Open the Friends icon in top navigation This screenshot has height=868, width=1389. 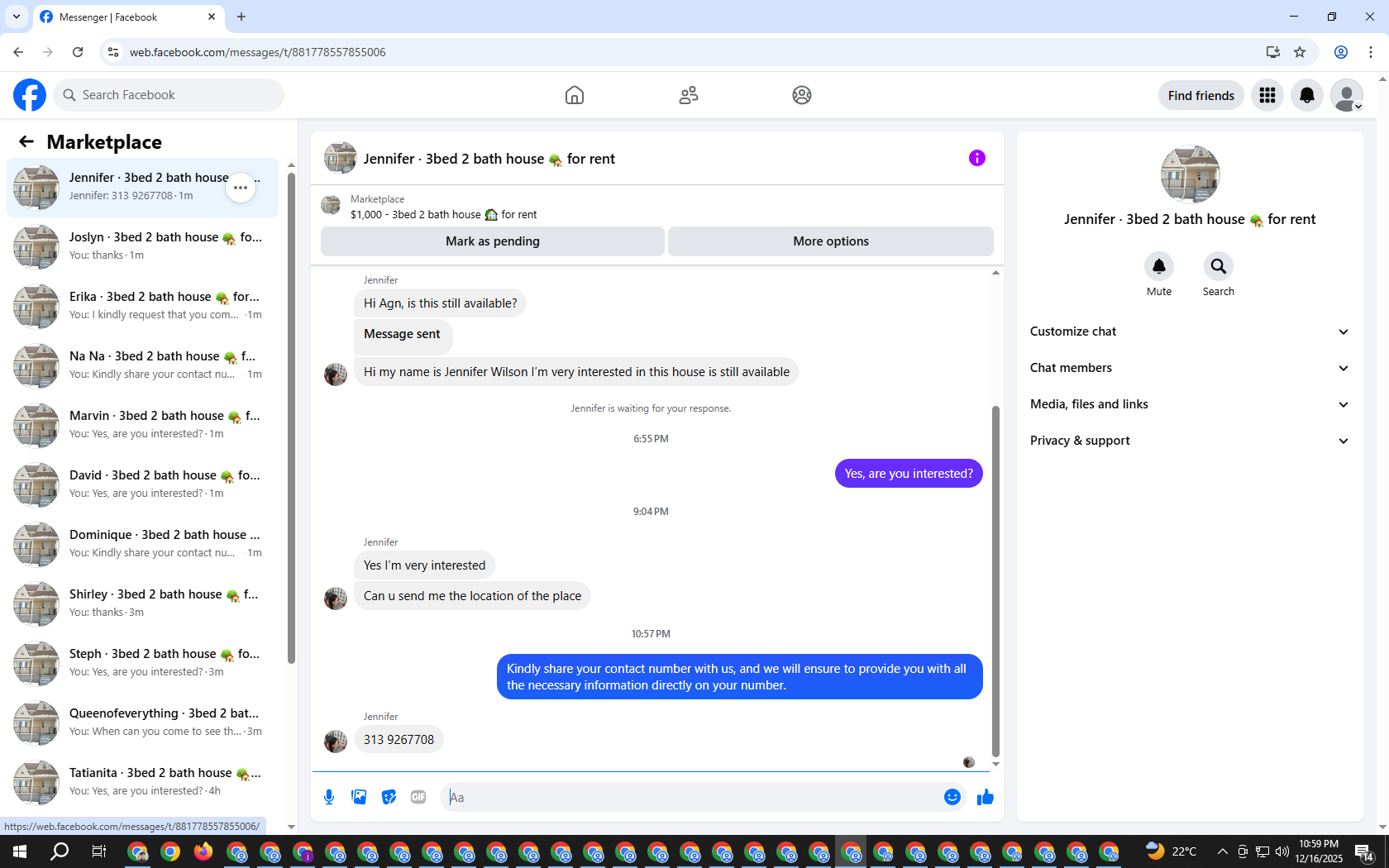(689, 95)
